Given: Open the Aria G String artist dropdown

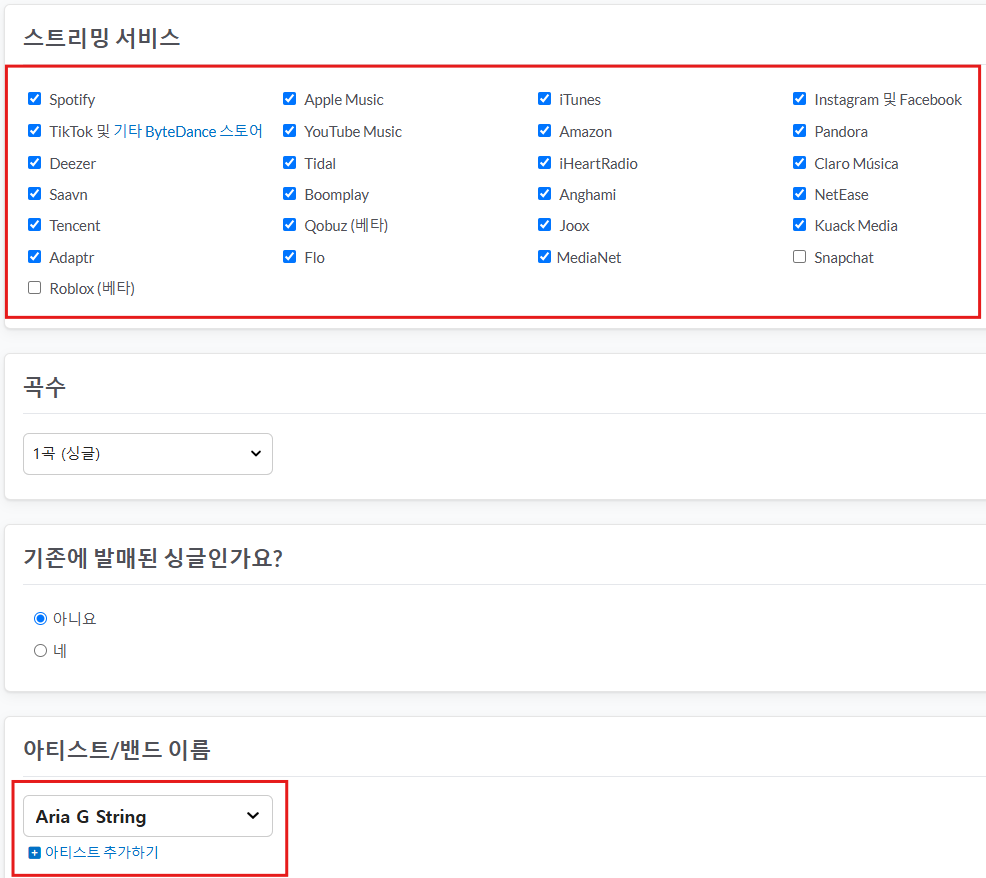Looking at the screenshot, I should point(148,816).
